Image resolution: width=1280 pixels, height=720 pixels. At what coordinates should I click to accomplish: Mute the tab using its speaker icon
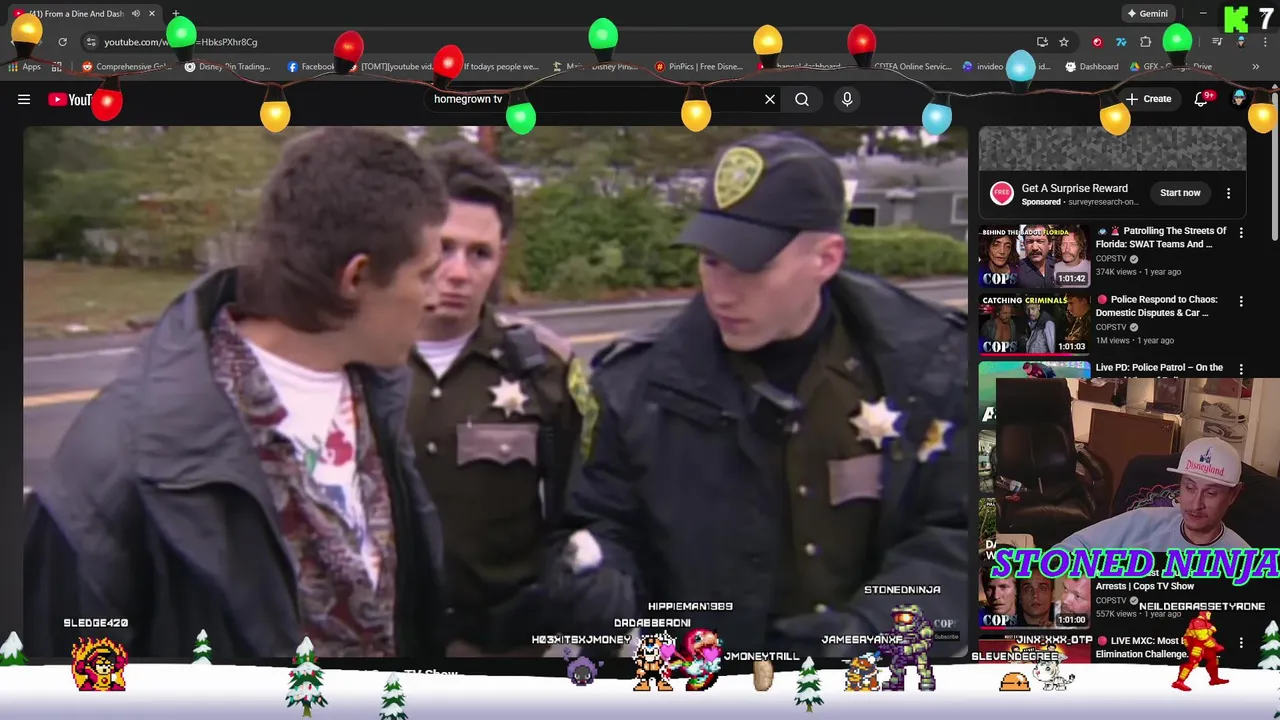pos(135,14)
